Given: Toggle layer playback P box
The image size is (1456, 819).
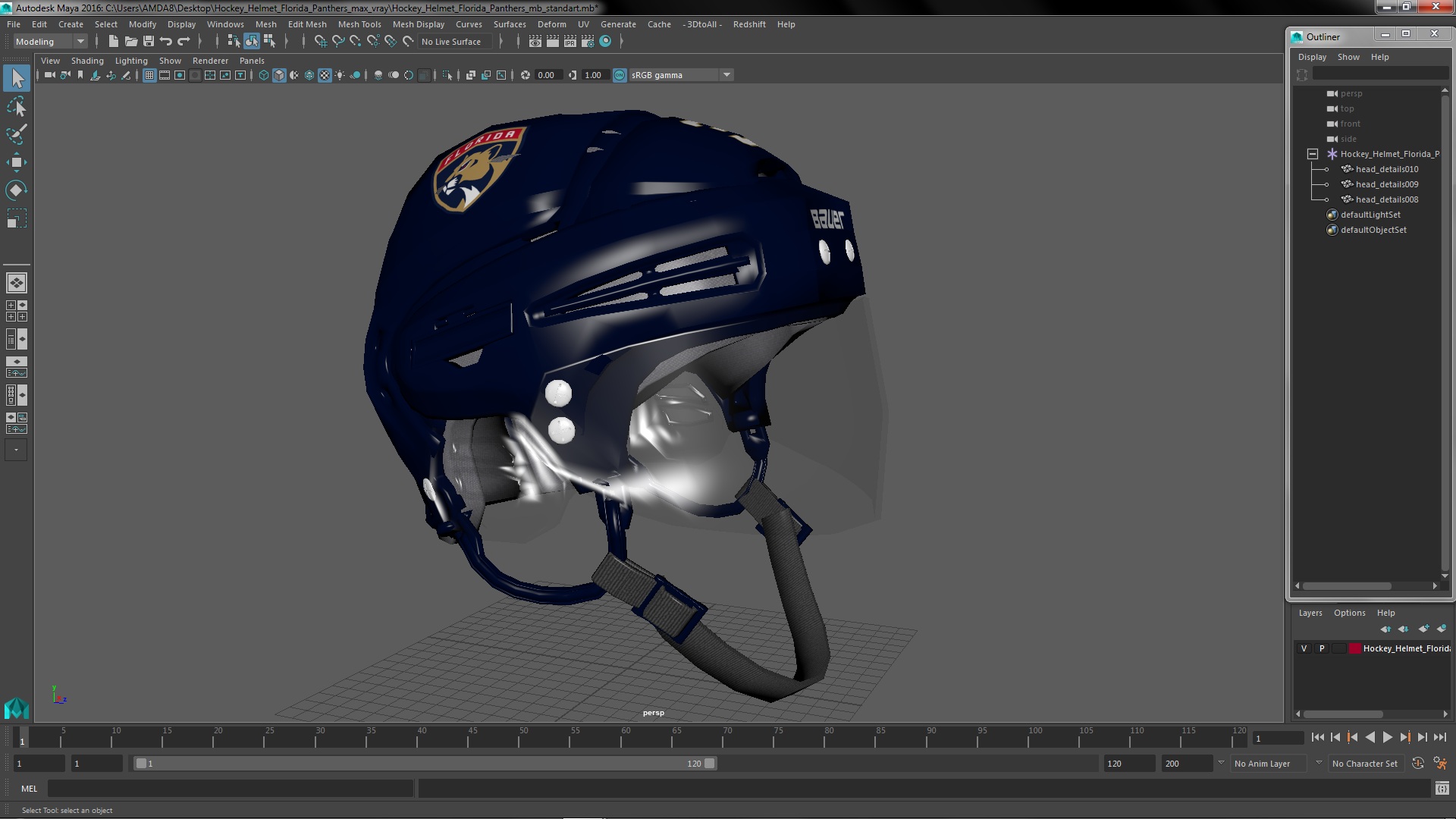Looking at the screenshot, I should (x=1322, y=648).
